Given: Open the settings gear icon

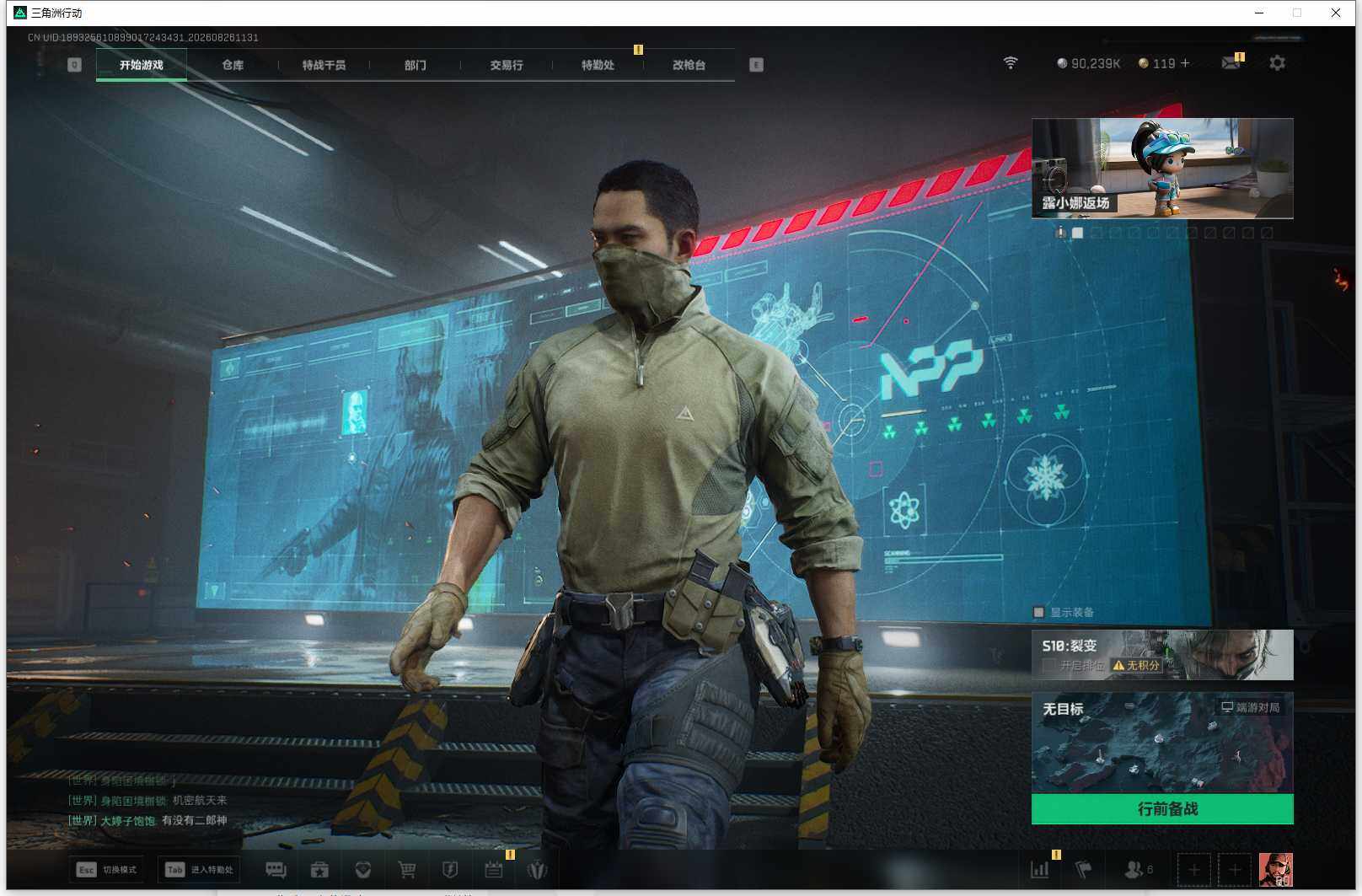Looking at the screenshot, I should pyautogui.click(x=1277, y=63).
